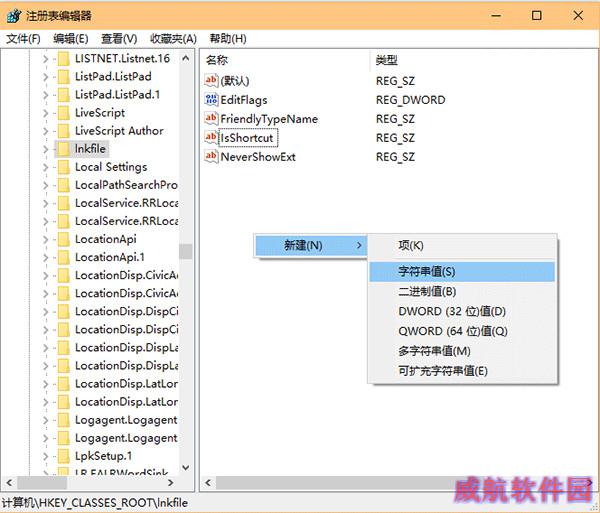
Task: Select the LiveScript Author tree item
Action: tap(119, 131)
